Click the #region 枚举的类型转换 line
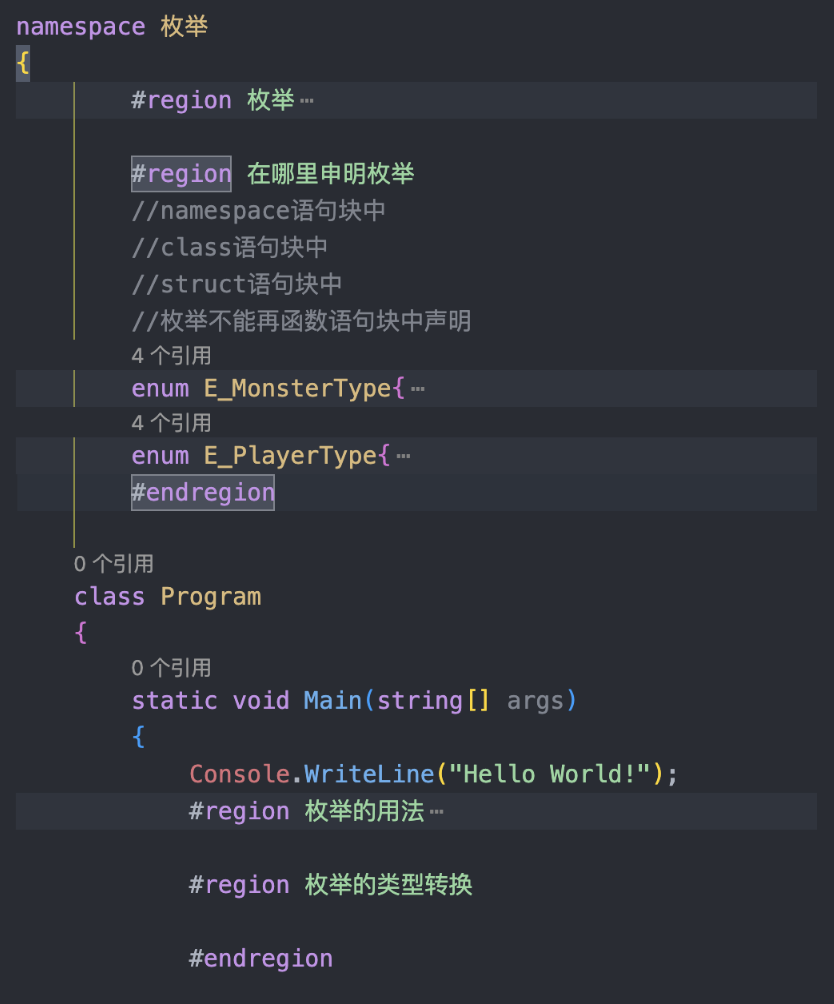This screenshot has height=1004, width=834. [x=330, y=885]
